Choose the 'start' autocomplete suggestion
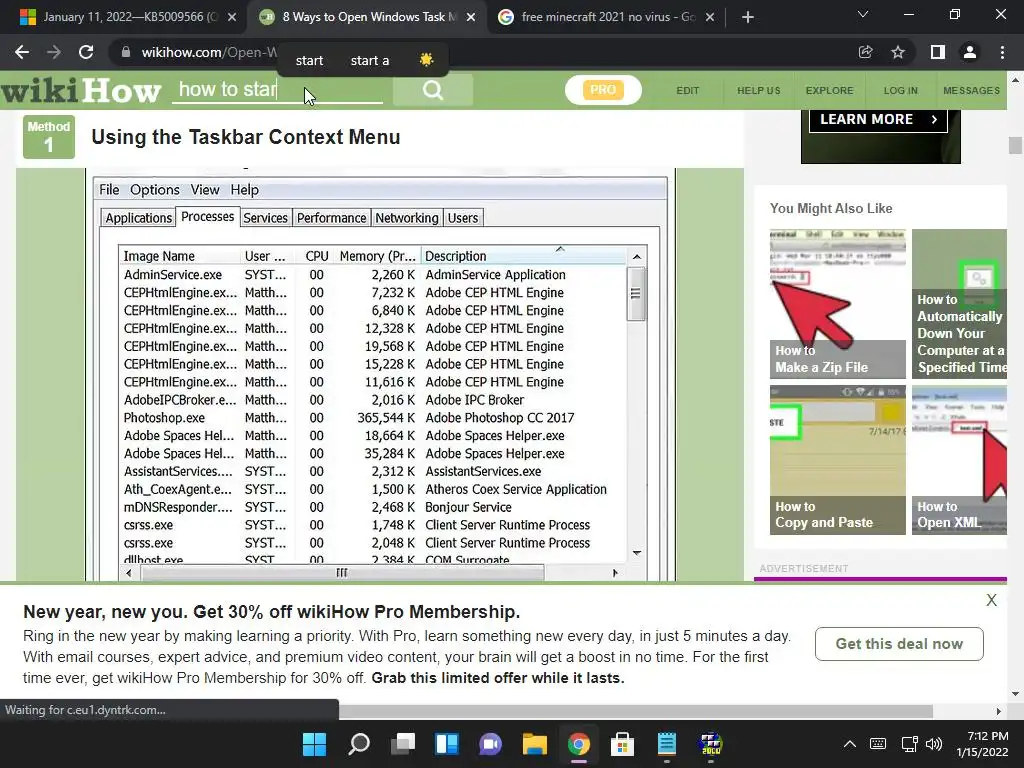This screenshot has height=768, width=1024. pos(309,61)
